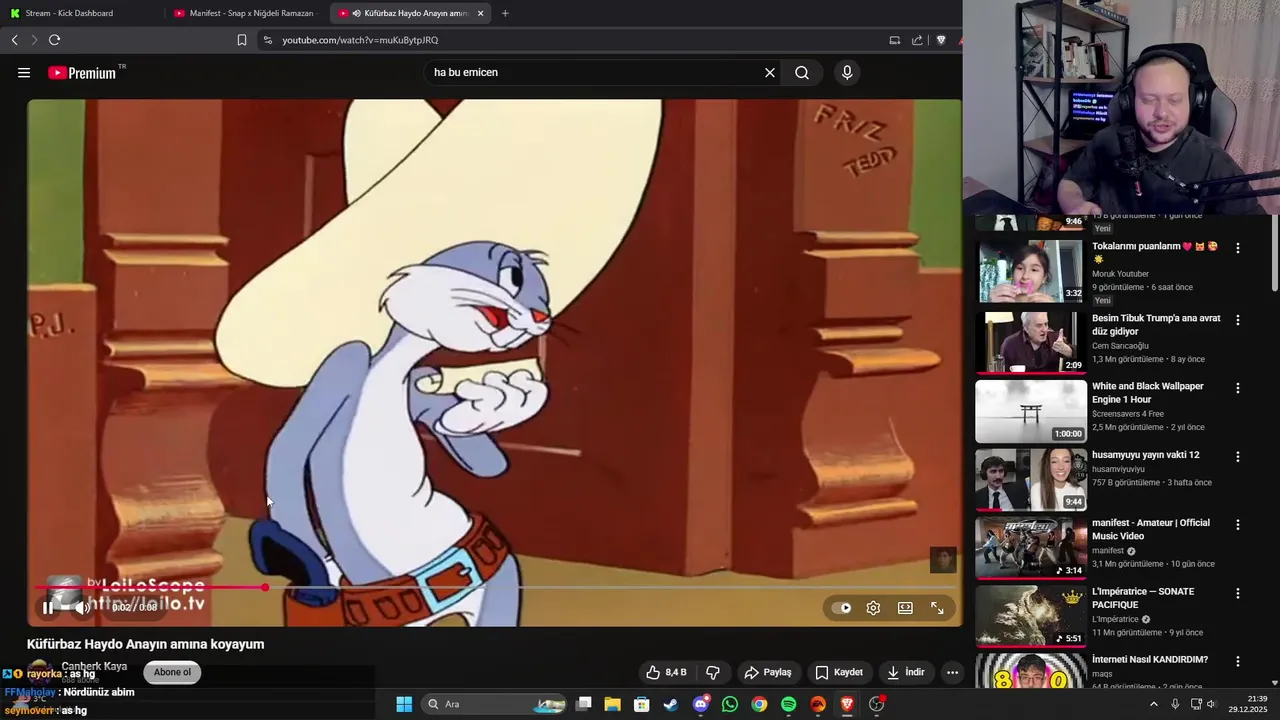1280x720 pixels.
Task: Click the Moruk Youtuber channel name
Action: point(1120,274)
